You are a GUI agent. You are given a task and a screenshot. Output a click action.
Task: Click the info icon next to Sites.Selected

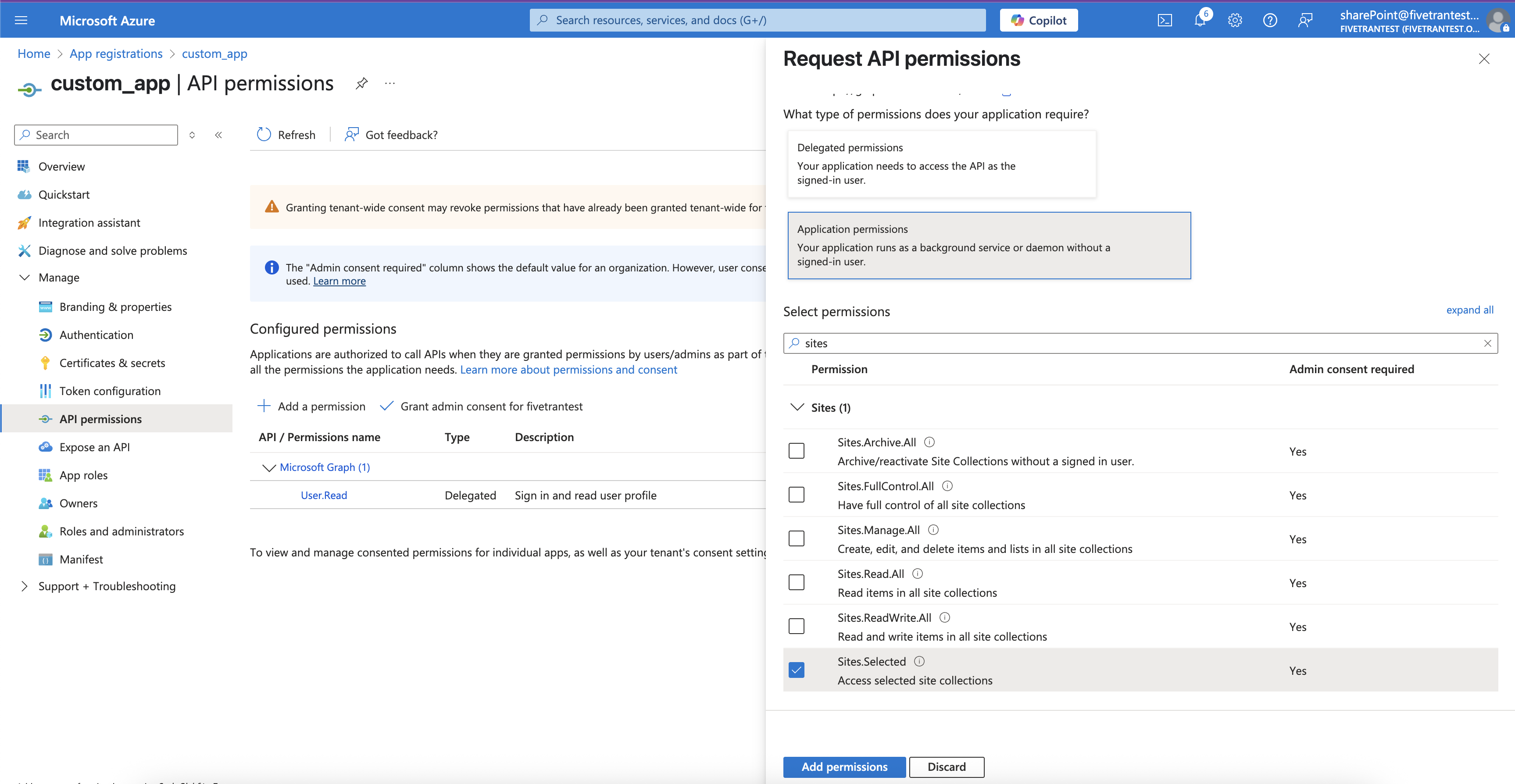click(919, 661)
